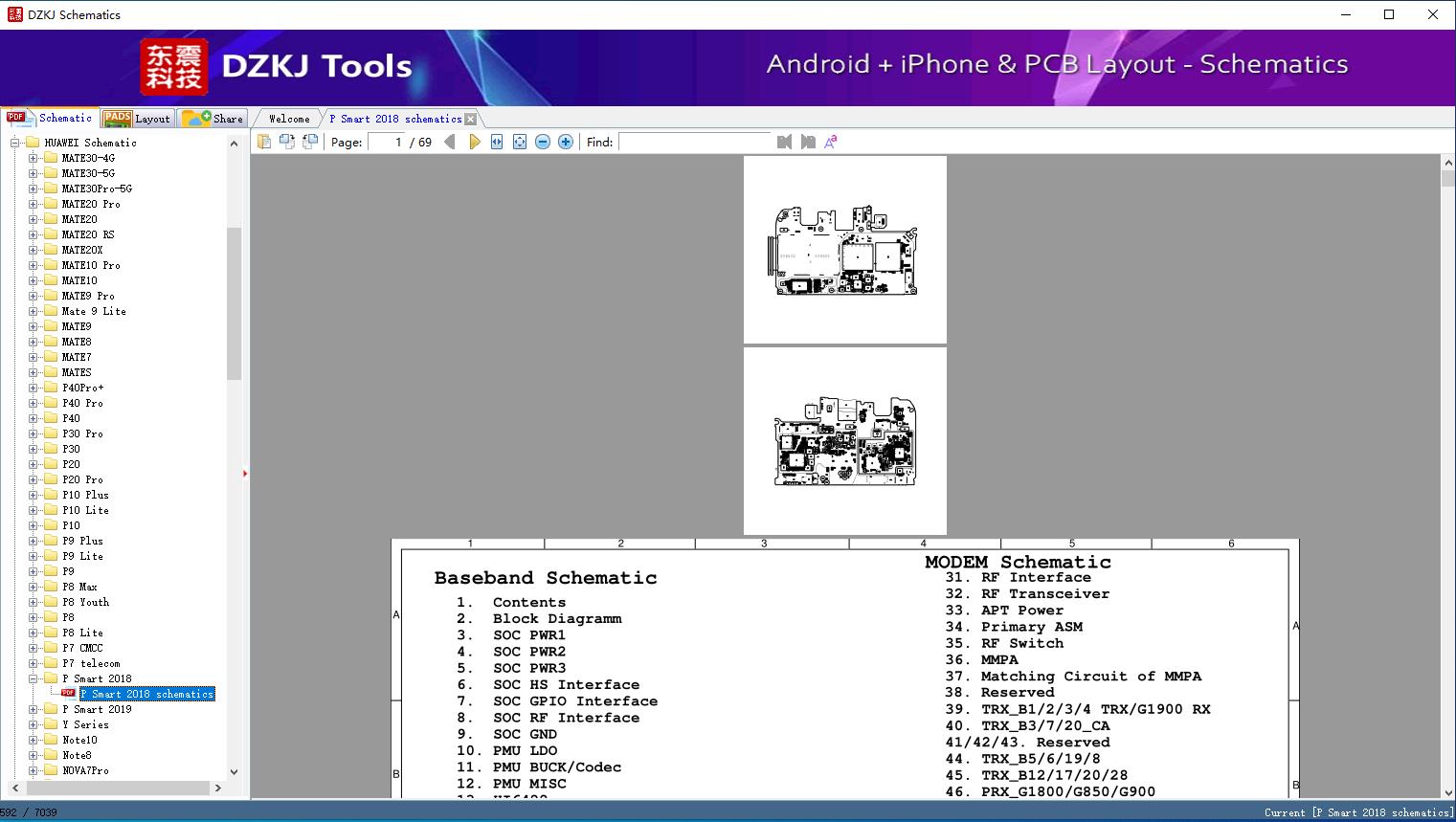Fit the whole page in view
The height and width of the screenshot is (822, 1456).
(520, 142)
